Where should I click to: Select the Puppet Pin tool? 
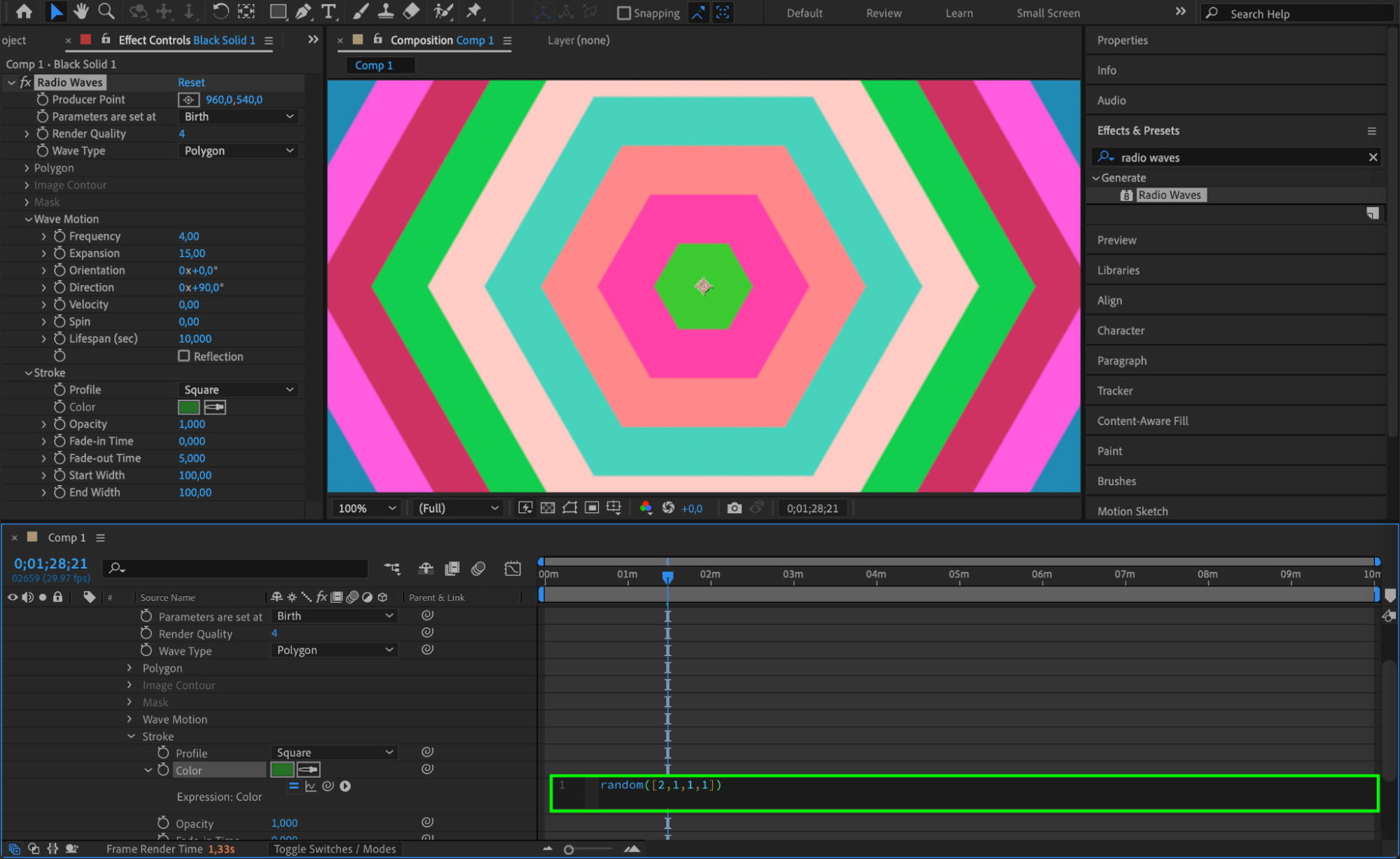(474, 11)
